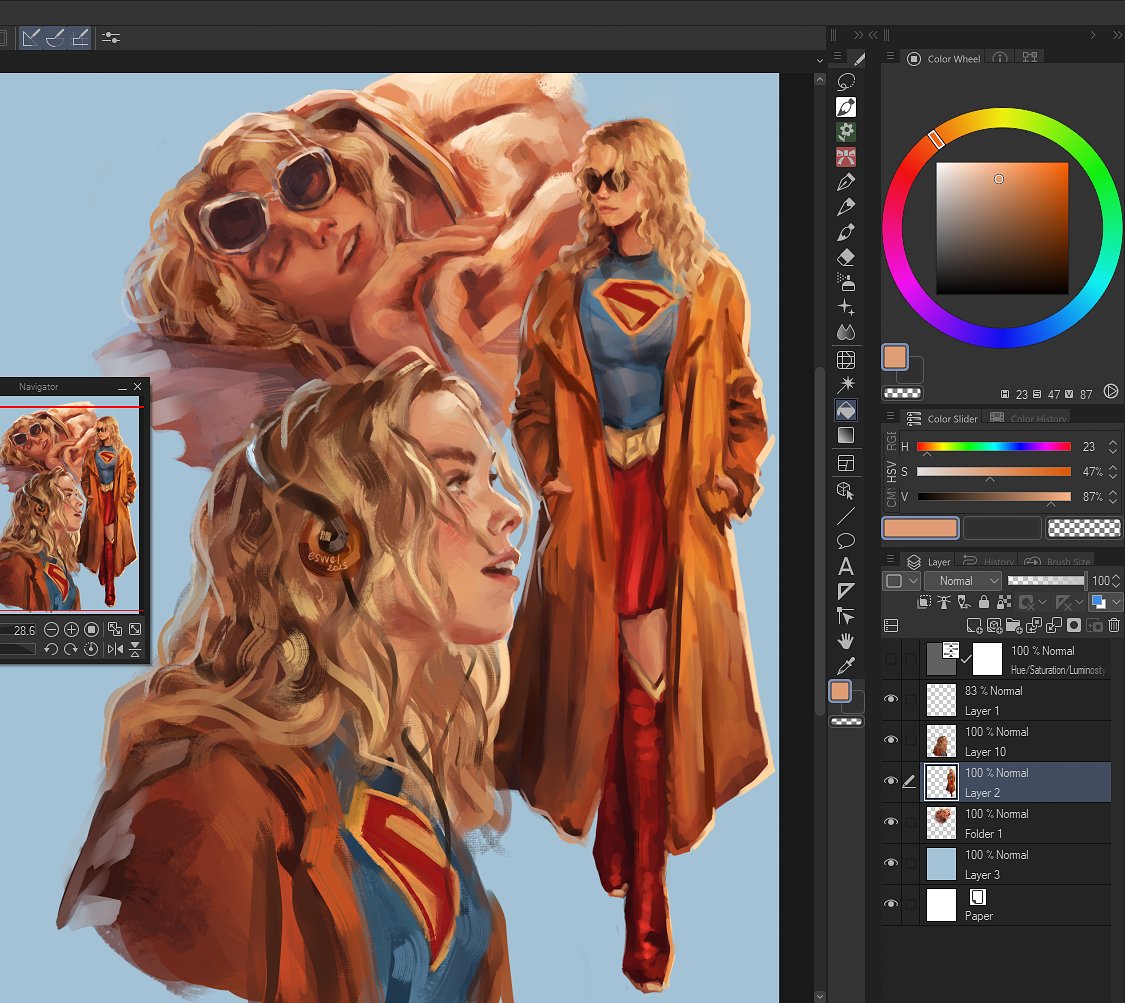Open the ruler visibility dropdown arrow

point(1079,603)
